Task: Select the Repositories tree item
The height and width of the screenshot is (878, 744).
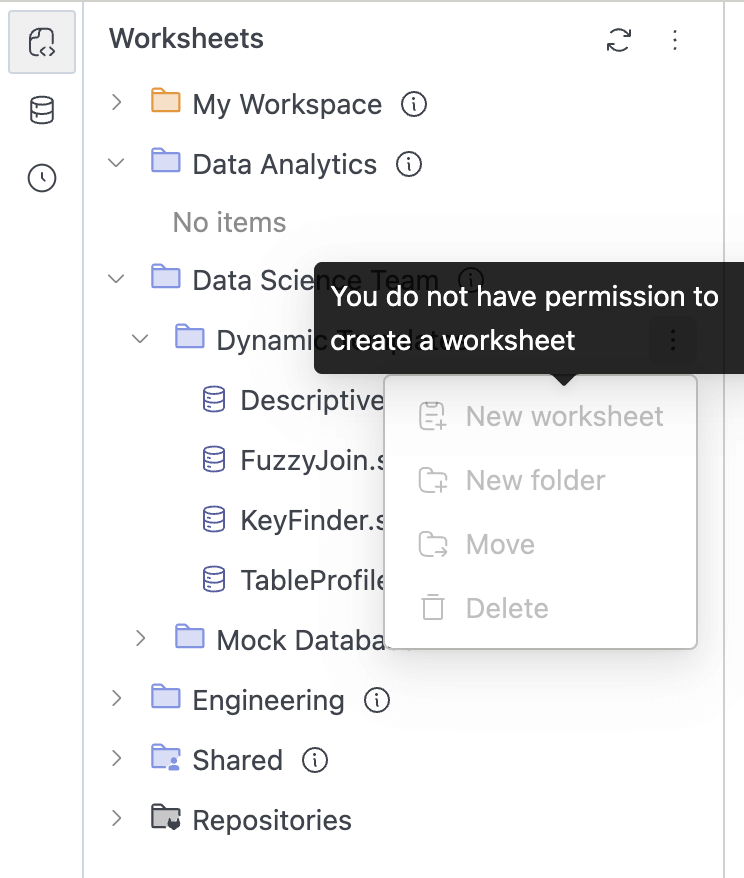Action: coord(272,820)
